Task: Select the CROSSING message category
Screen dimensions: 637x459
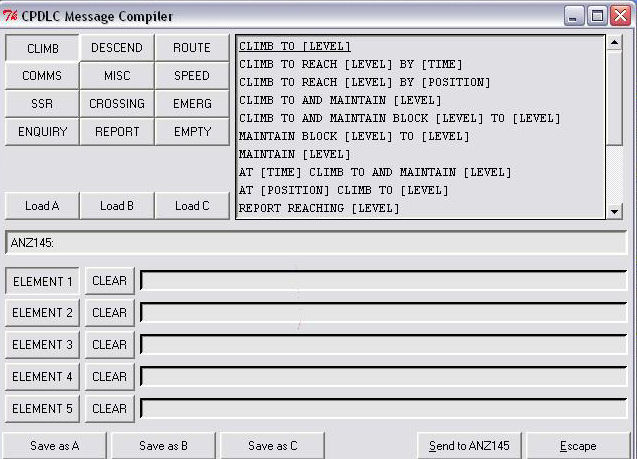Action: click(117, 104)
